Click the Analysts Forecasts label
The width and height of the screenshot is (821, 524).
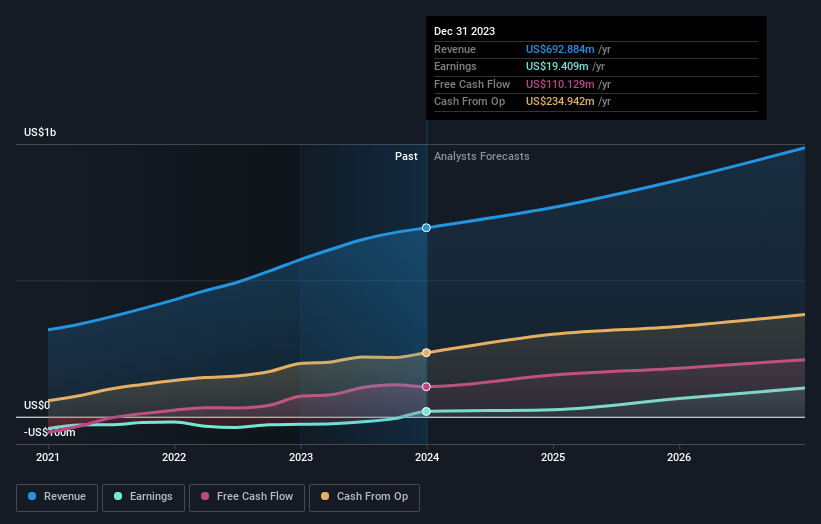482,157
